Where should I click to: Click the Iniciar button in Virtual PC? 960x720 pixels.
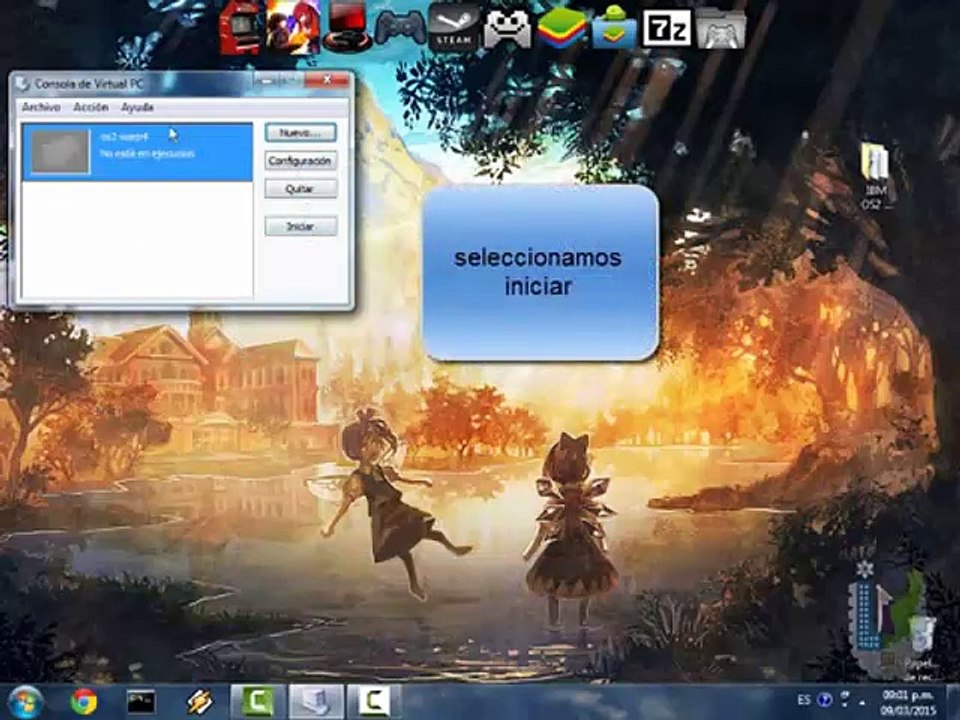(x=301, y=227)
